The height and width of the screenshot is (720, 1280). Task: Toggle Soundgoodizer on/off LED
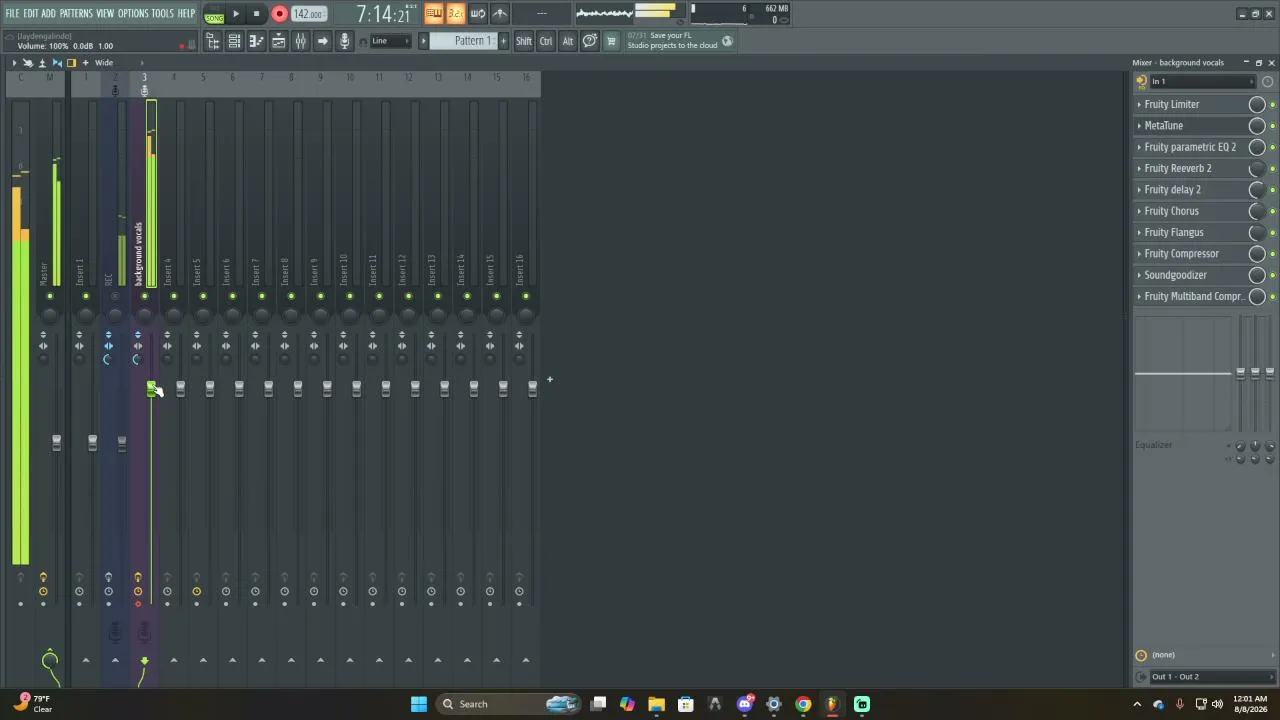[x=1272, y=276]
